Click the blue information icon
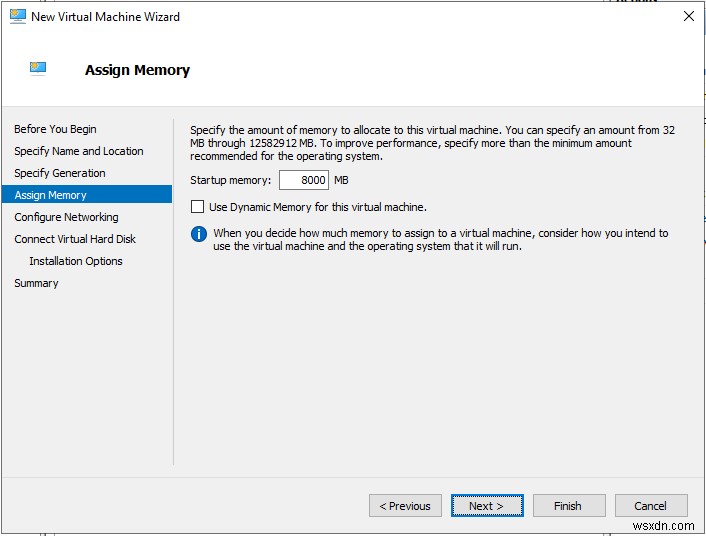Viewport: 706px width, 536px height. tap(199, 234)
